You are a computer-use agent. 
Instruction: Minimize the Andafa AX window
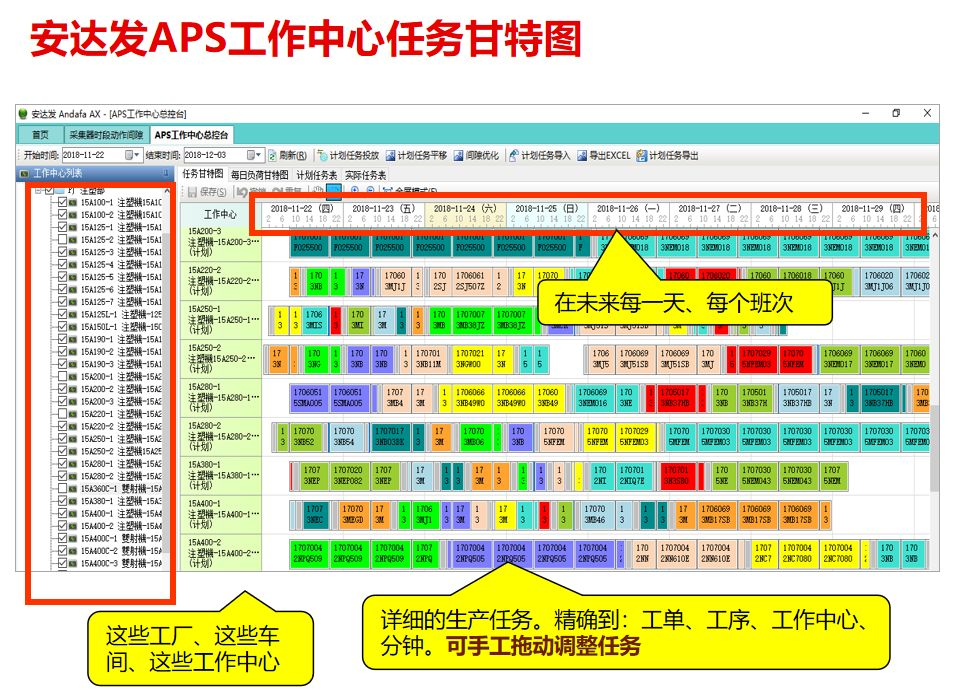click(x=865, y=113)
